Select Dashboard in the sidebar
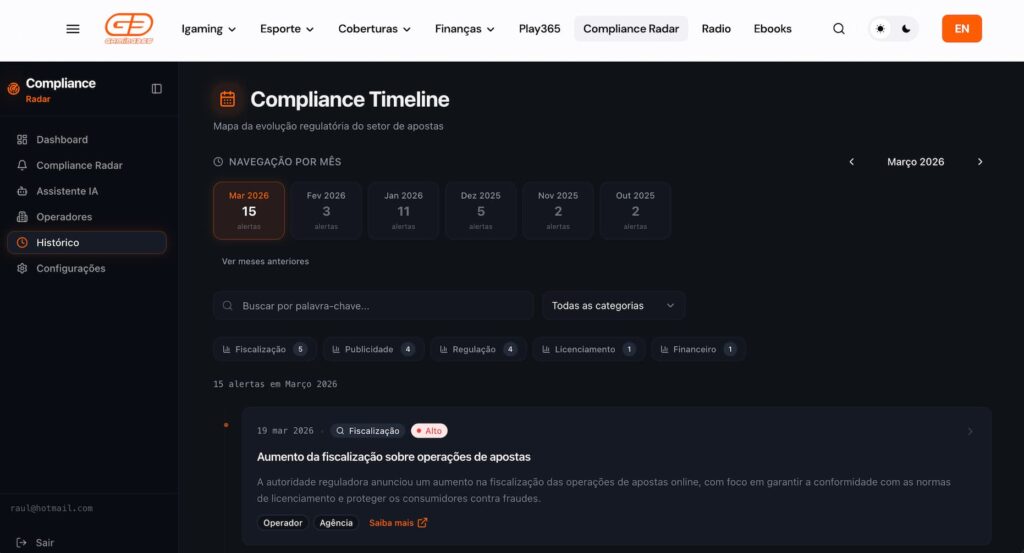The width and height of the screenshot is (1024, 553). tap(62, 140)
